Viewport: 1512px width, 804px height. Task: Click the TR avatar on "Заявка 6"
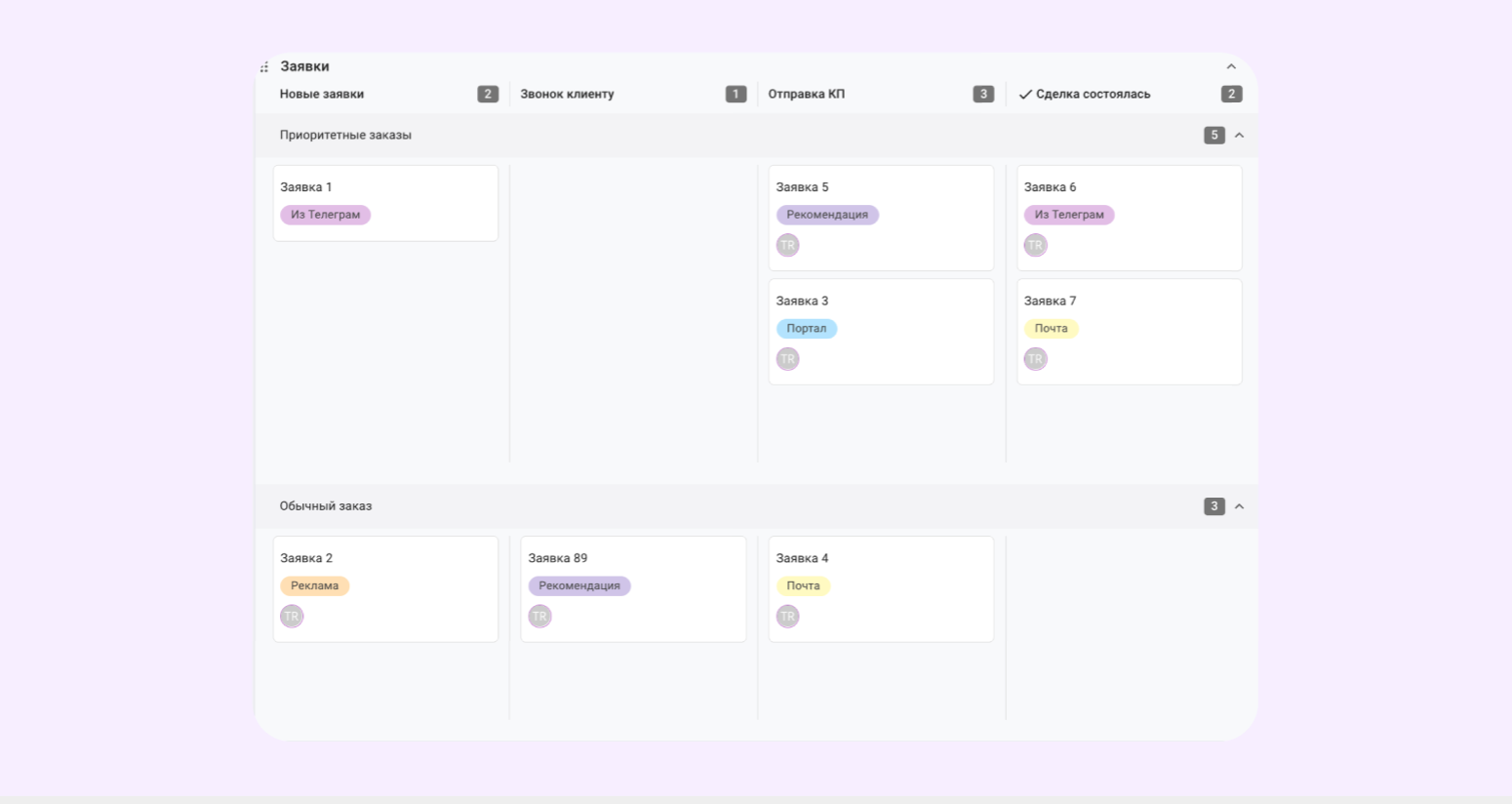pyautogui.click(x=1035, y=245)
